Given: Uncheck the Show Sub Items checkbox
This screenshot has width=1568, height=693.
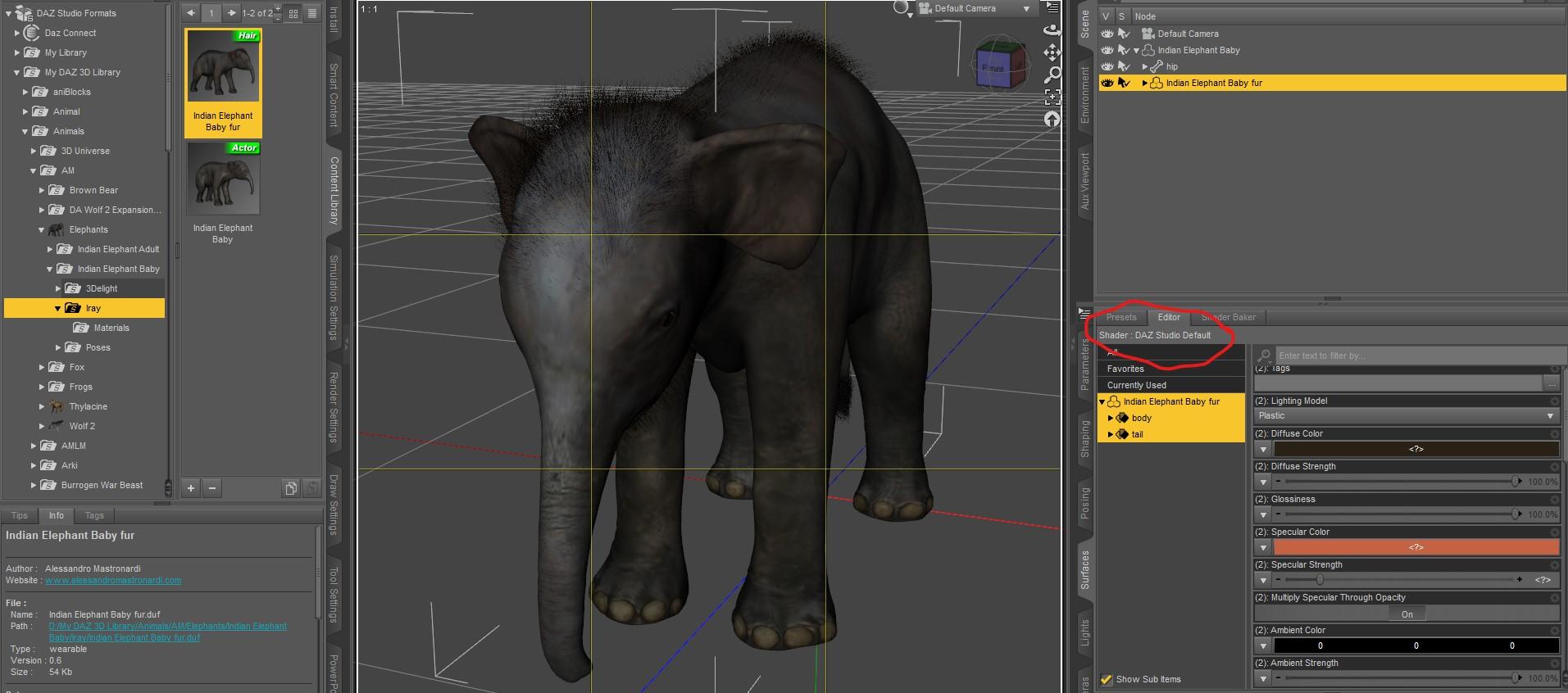Looking at the screenshot, I should pos(1107,679).
